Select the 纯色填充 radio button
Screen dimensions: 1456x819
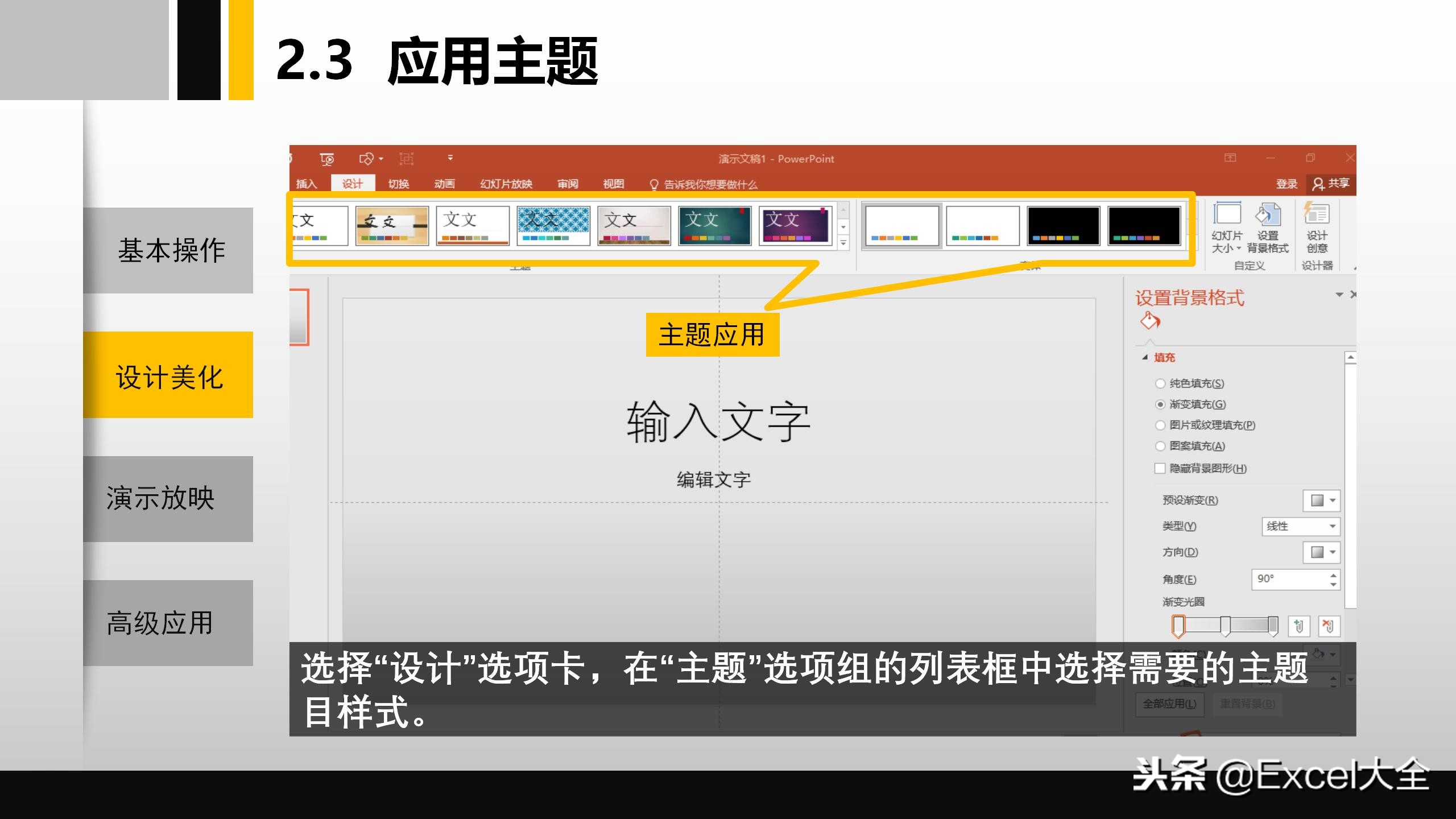tap(1160, 383)
